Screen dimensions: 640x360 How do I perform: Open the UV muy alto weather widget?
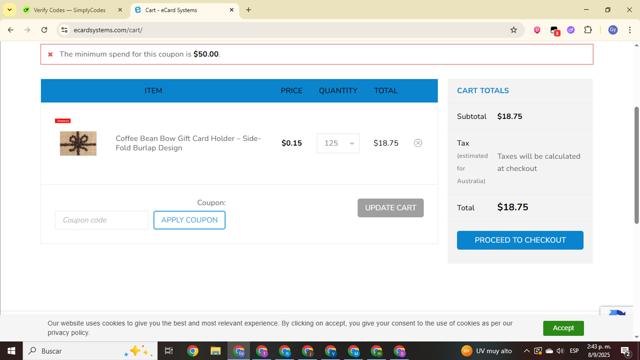486,351
